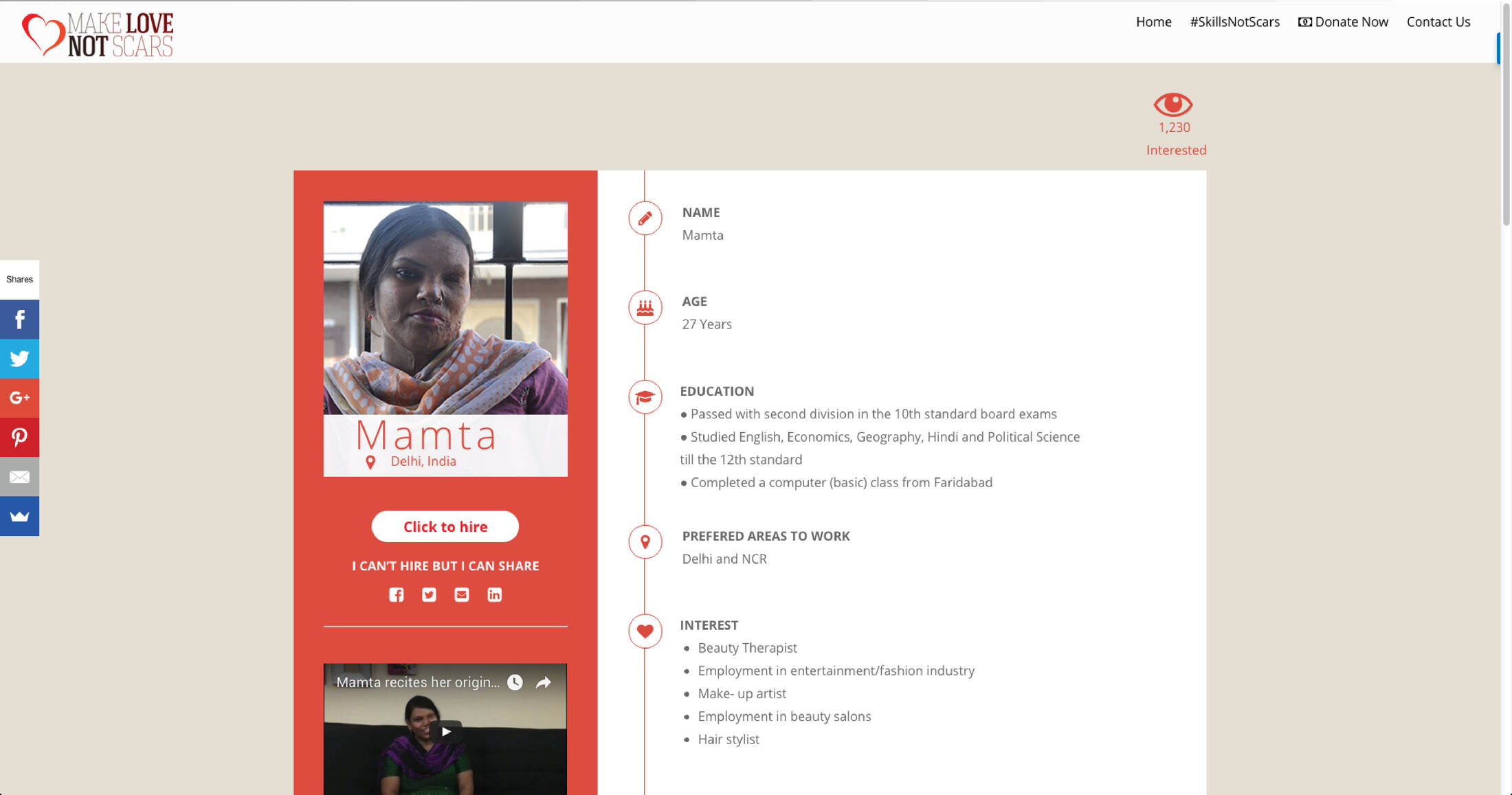The image size is (1512, 795).
Task: Share on Facebook from left sidebar
Action: click(19, 319)
